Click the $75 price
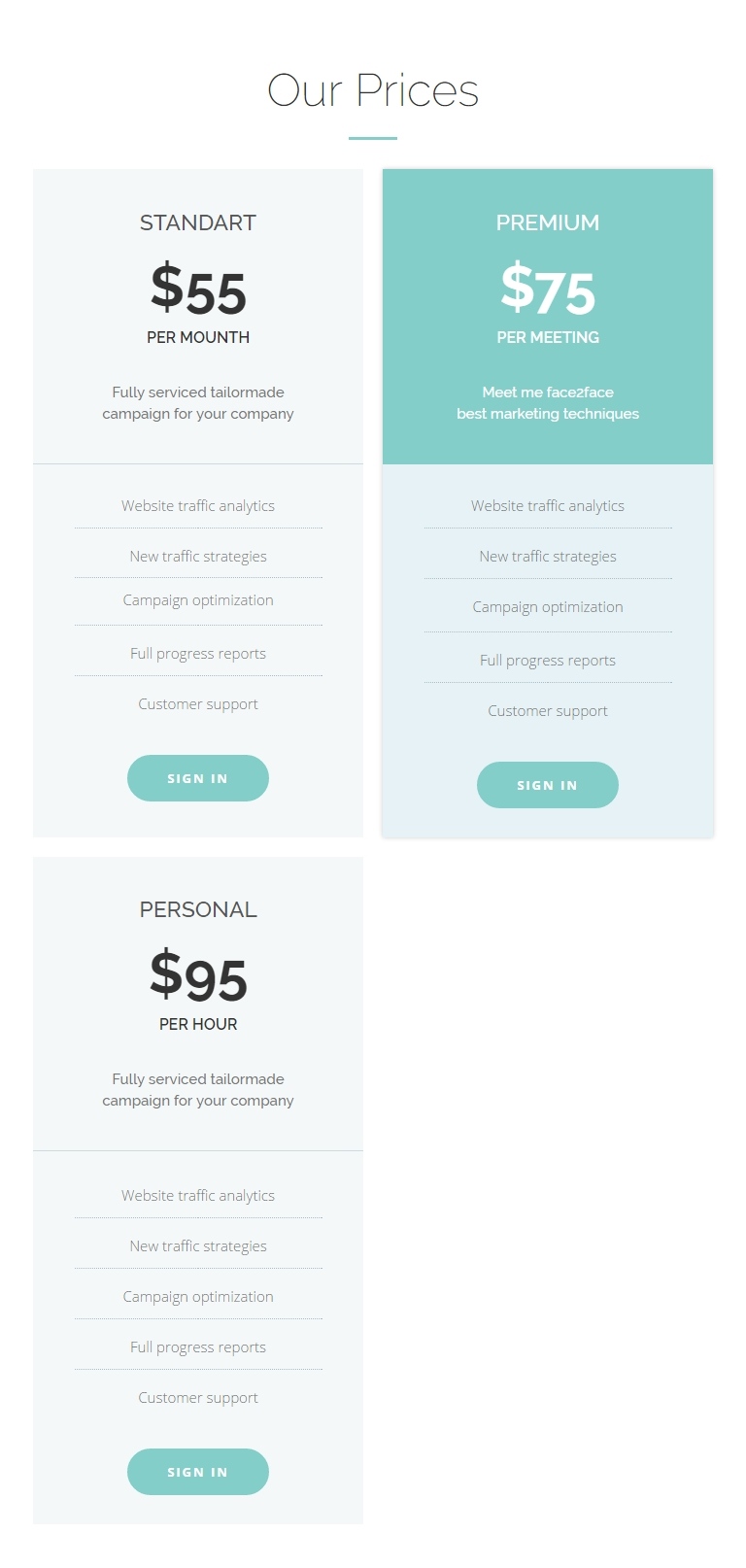 coord(548,290)
